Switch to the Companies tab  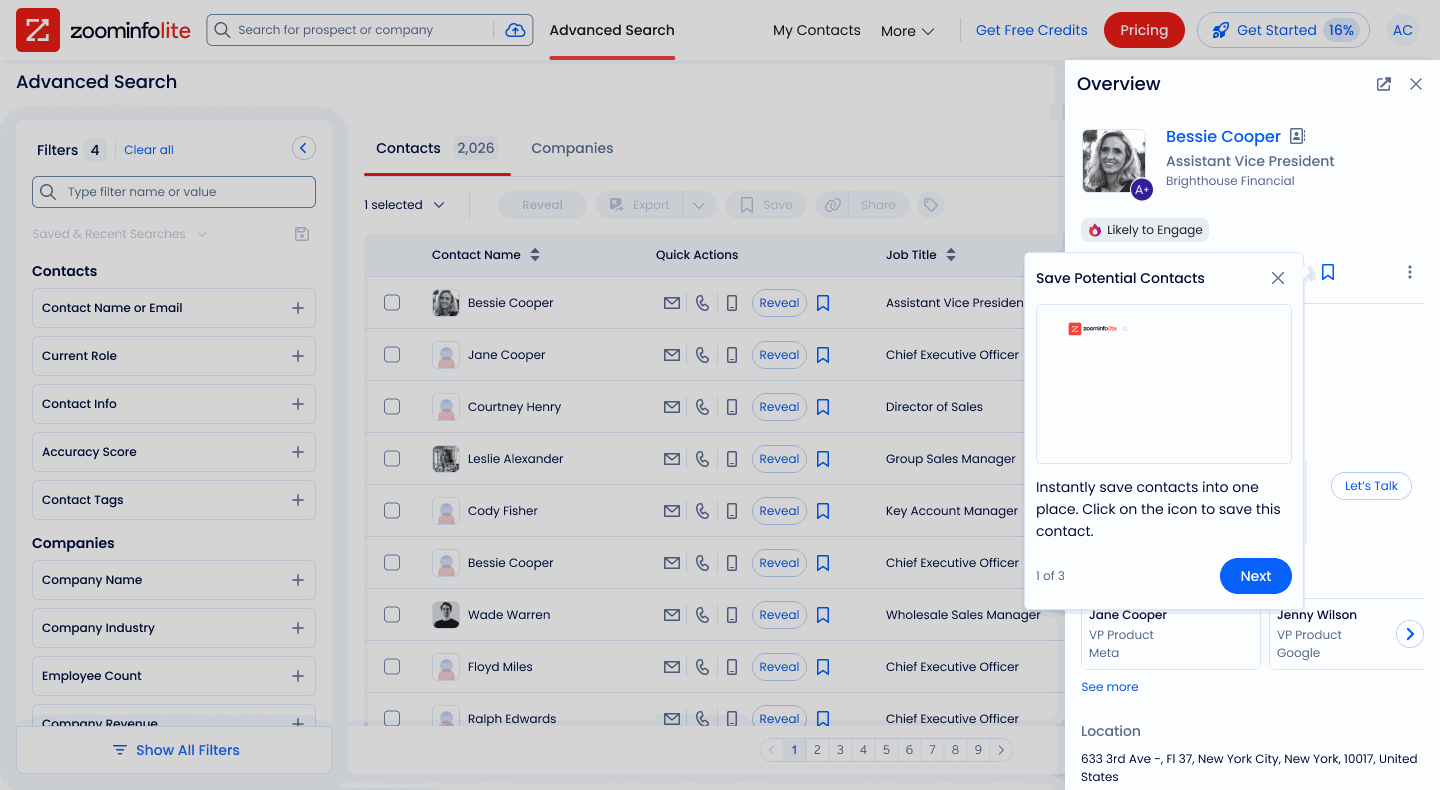coord(572,148)
